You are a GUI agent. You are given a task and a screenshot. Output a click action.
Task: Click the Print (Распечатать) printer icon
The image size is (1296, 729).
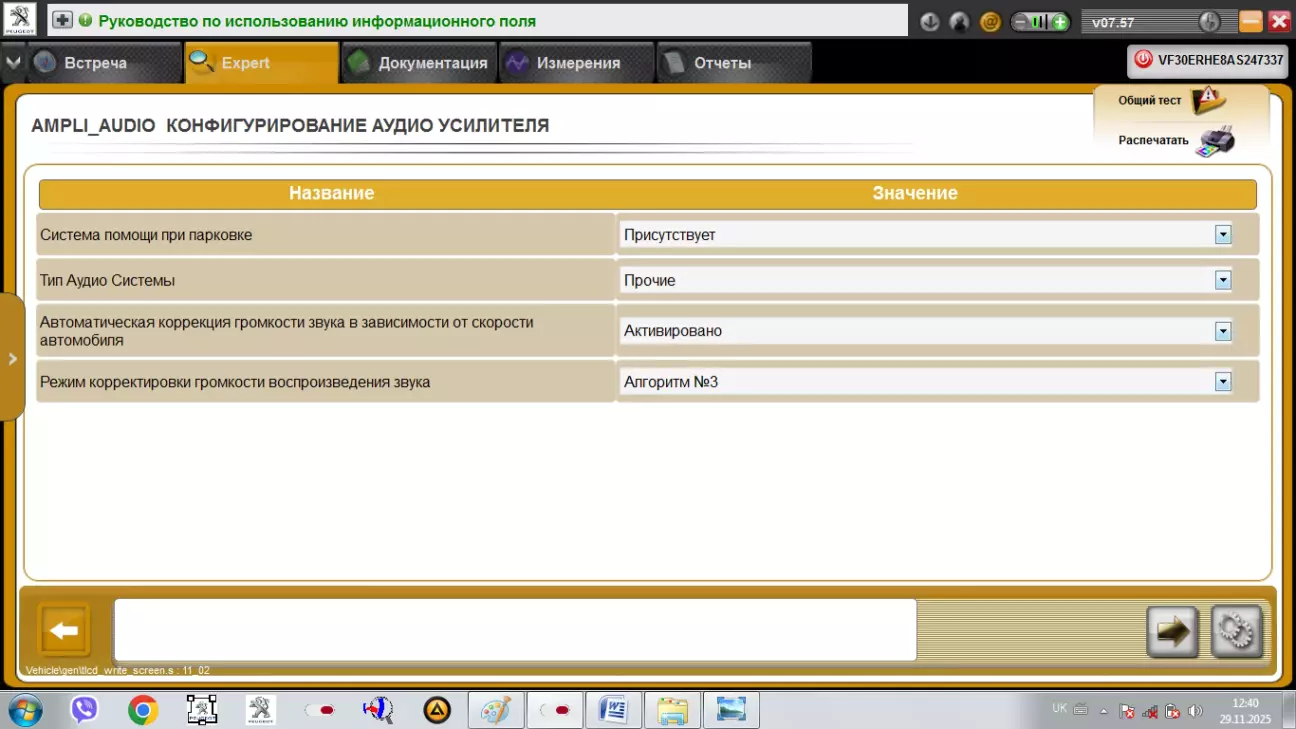1215,141
